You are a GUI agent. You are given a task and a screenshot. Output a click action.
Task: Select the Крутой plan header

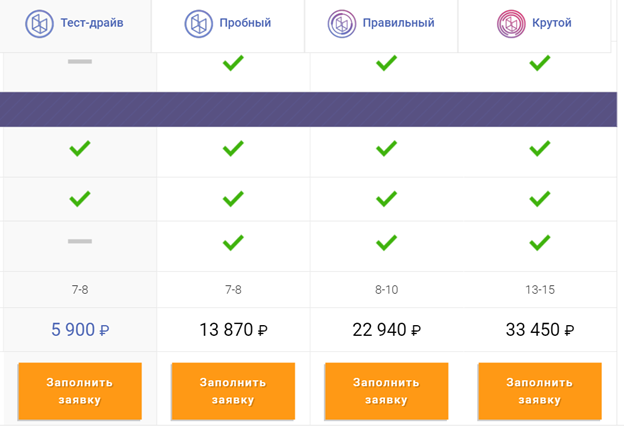pyautogui.click(x=534, y=25)
